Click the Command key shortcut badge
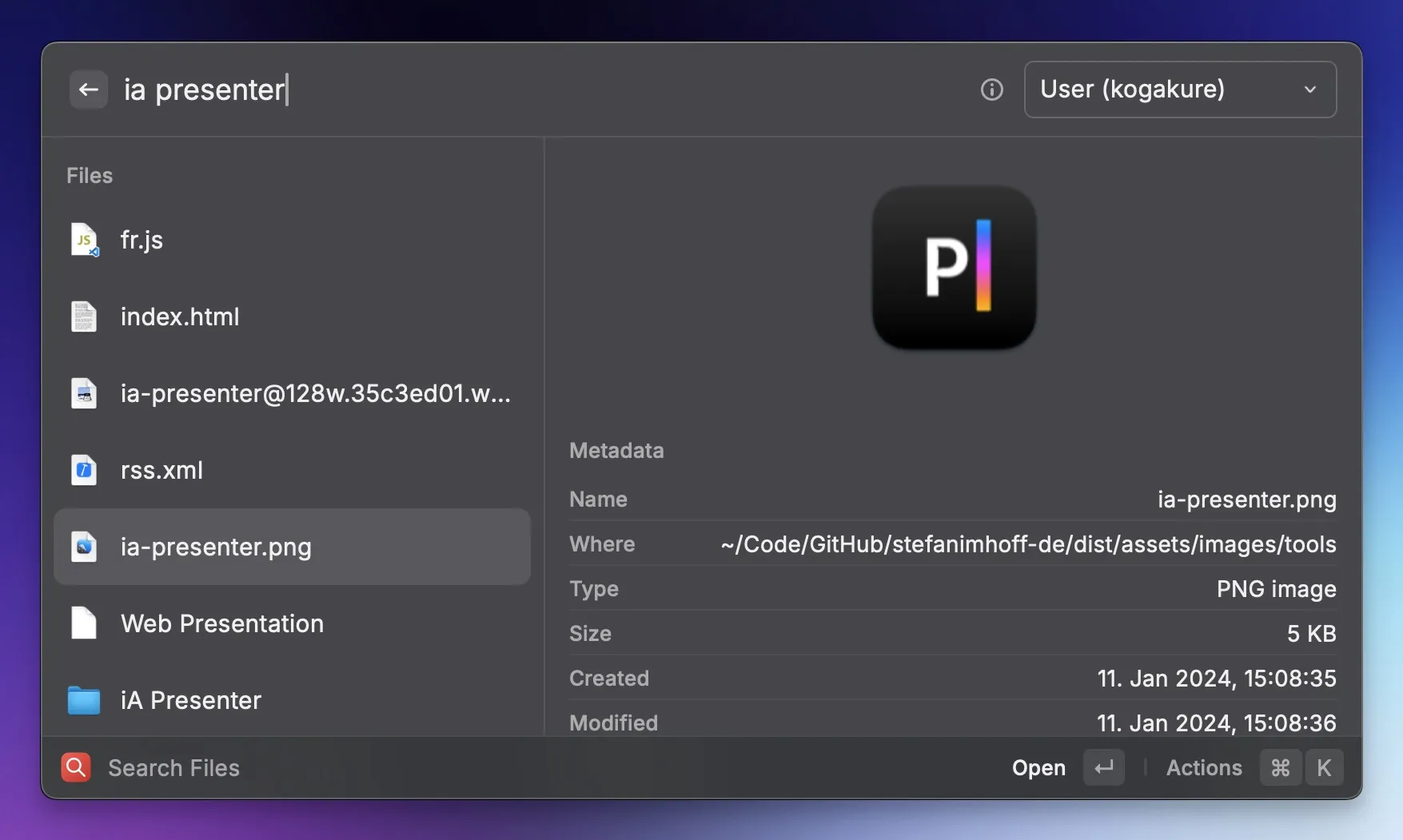 click(x=1280, y=767)
